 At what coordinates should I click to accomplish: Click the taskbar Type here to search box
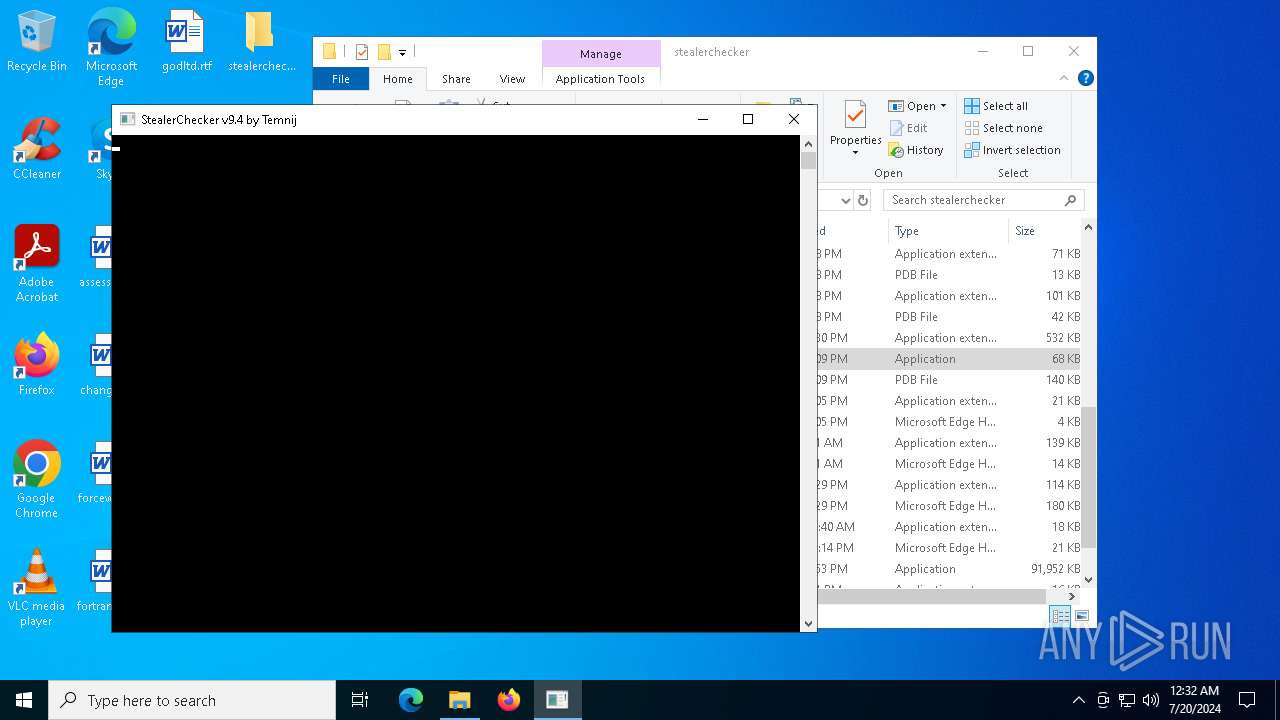(x=192, y=700)
